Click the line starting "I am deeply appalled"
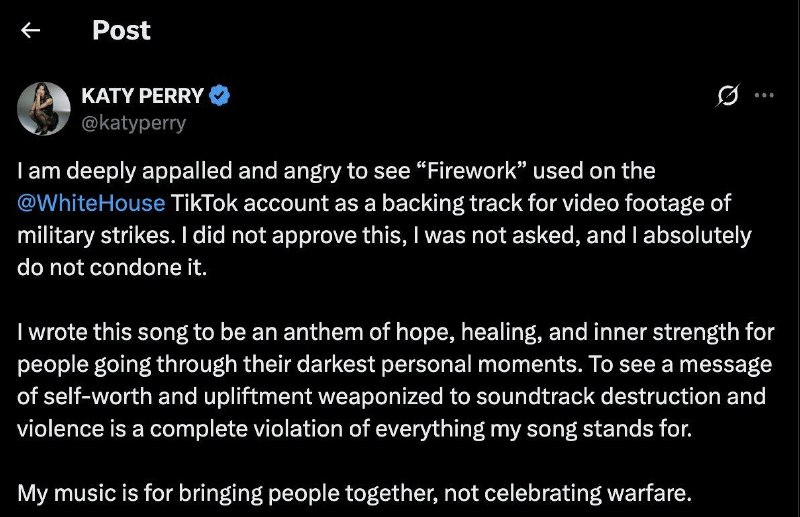 click(x=336, y=171)
